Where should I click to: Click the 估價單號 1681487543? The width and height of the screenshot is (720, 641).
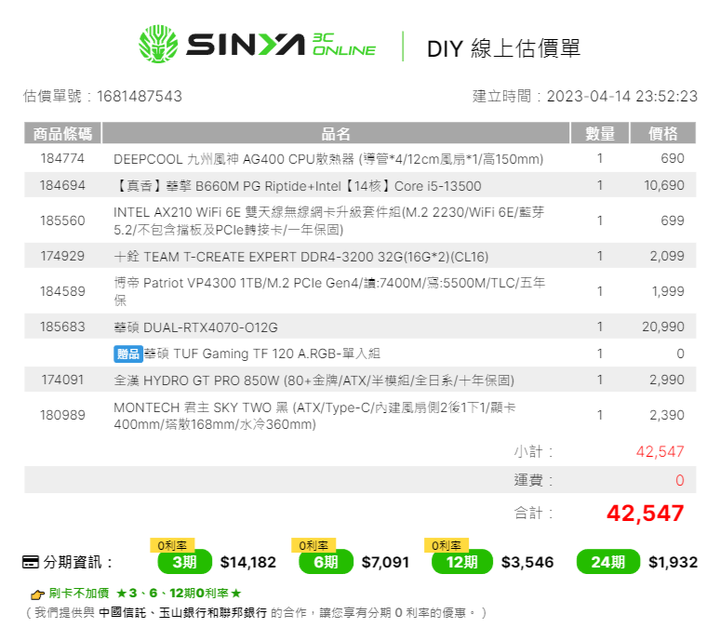pyautogui.click(x=140, y=96)
